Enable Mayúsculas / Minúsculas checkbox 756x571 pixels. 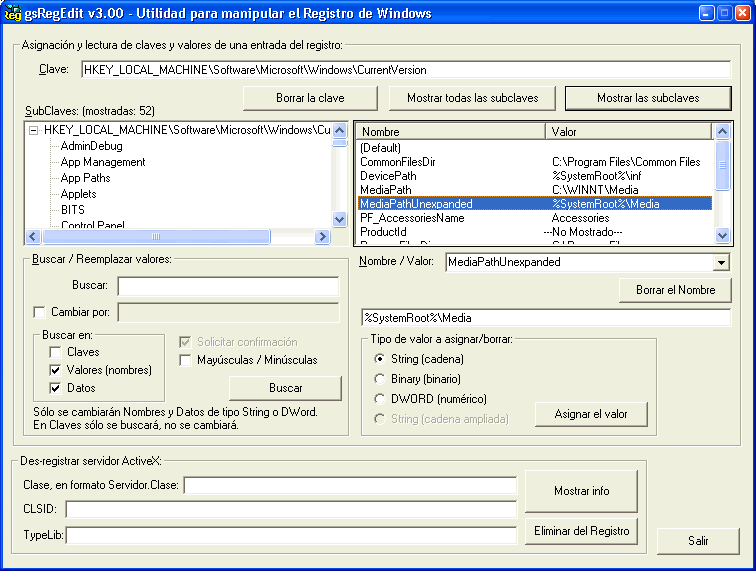pos(185,360)
